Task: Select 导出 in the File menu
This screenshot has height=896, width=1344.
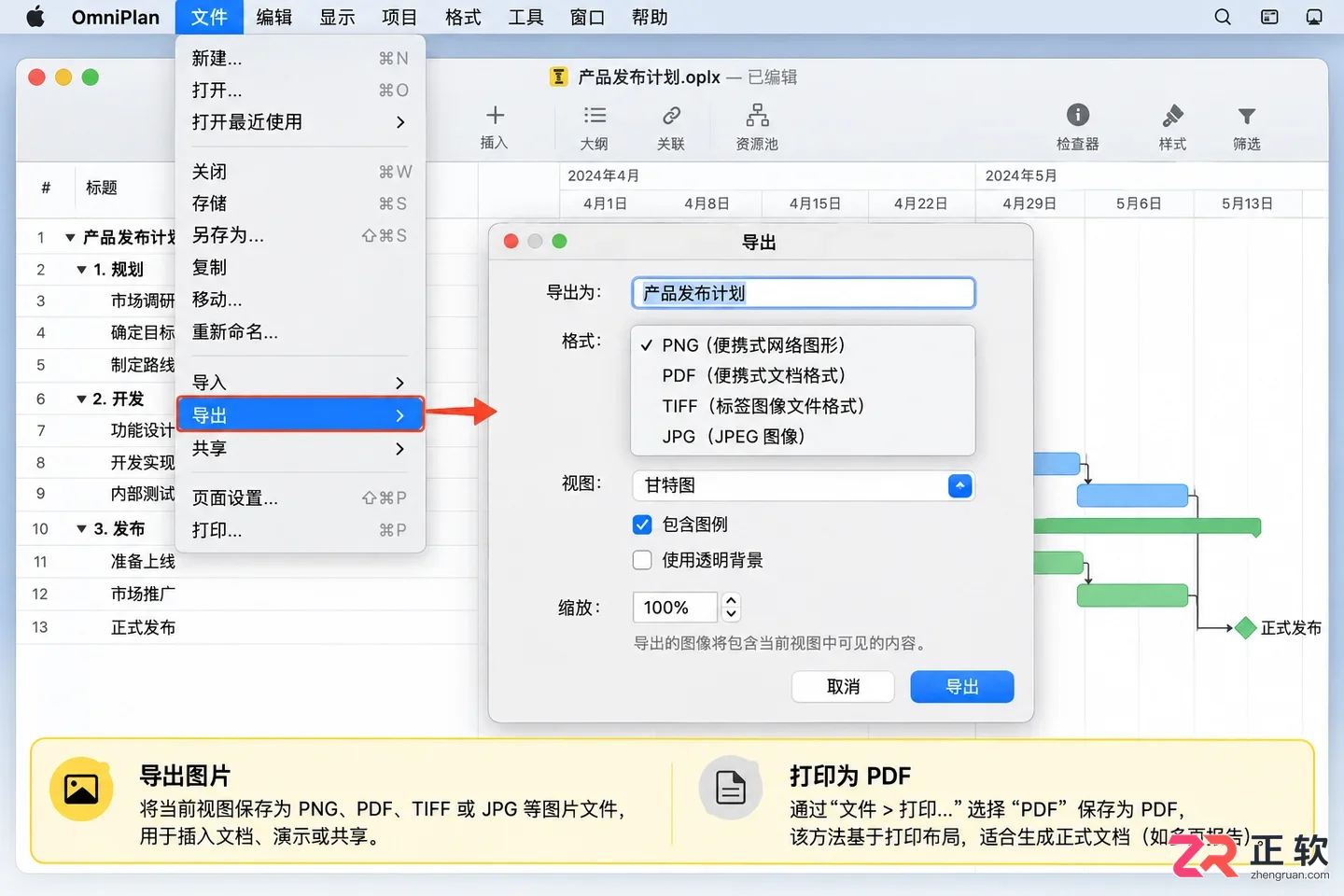Action: (x=301, y=415)
